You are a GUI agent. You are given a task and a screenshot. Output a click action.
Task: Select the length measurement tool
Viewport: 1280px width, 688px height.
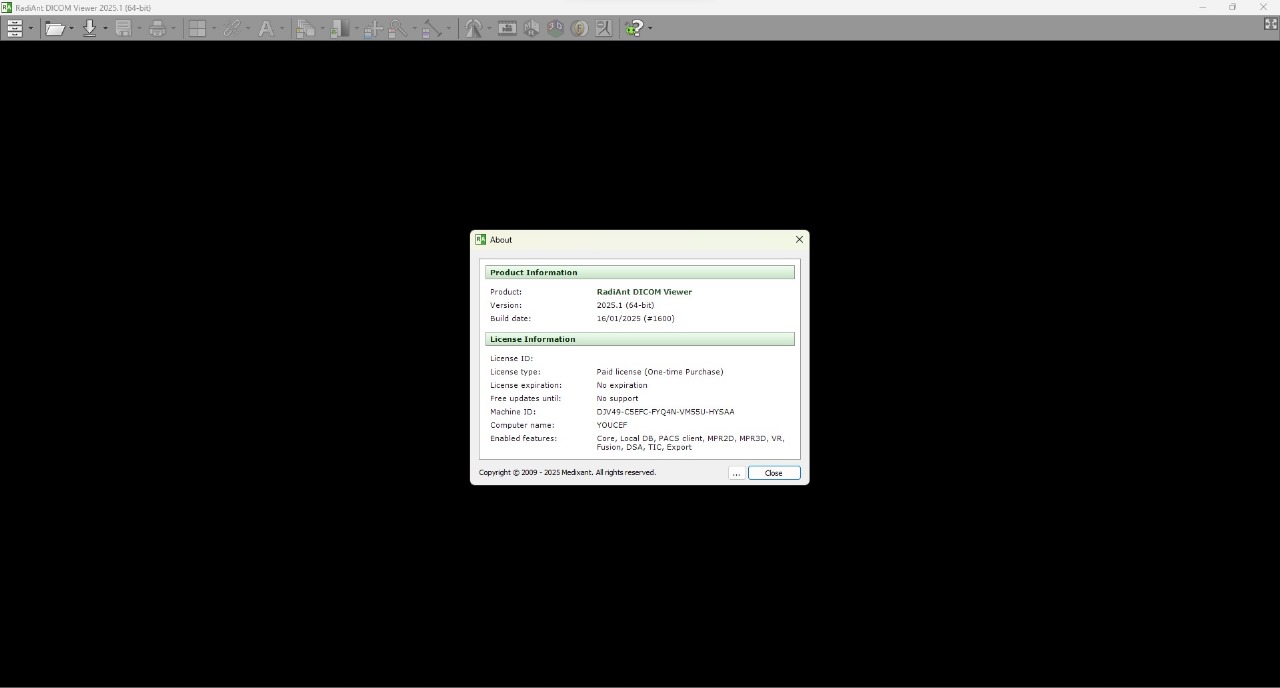[x=431, y=28]
